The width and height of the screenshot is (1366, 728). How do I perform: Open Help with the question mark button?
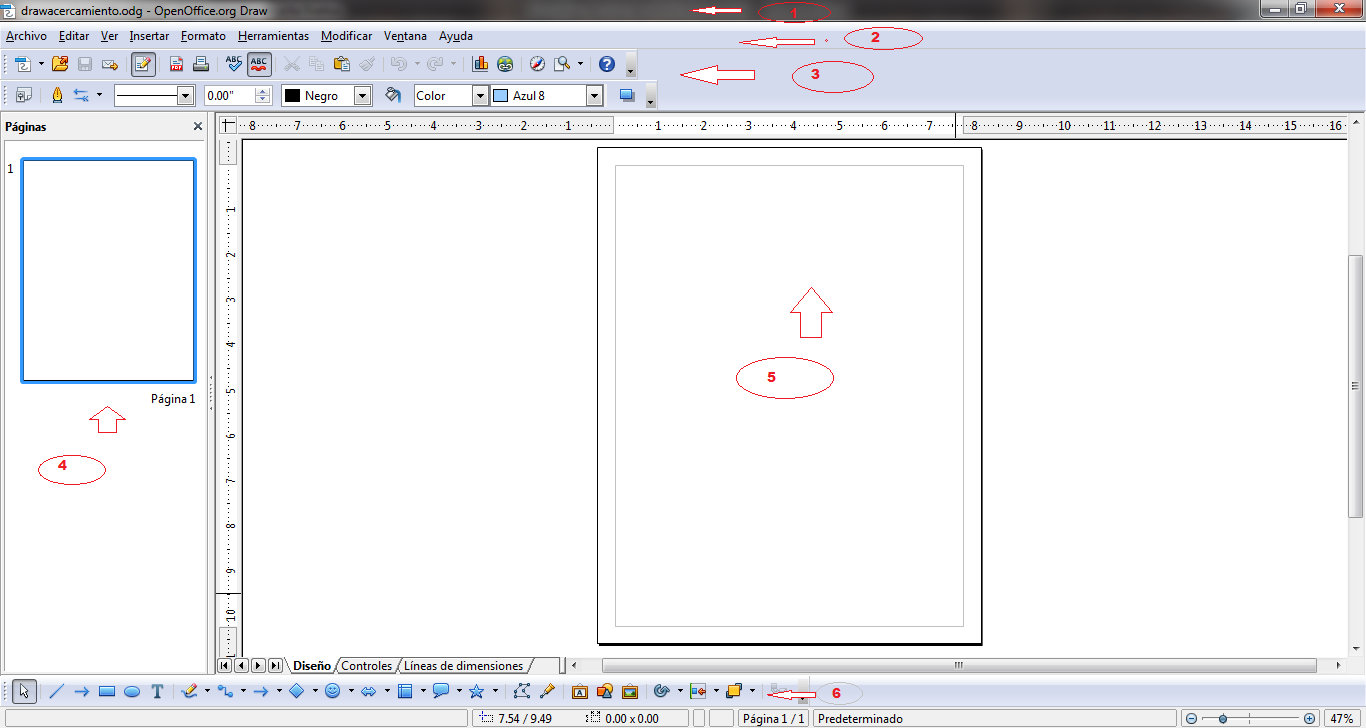[606, 64]
